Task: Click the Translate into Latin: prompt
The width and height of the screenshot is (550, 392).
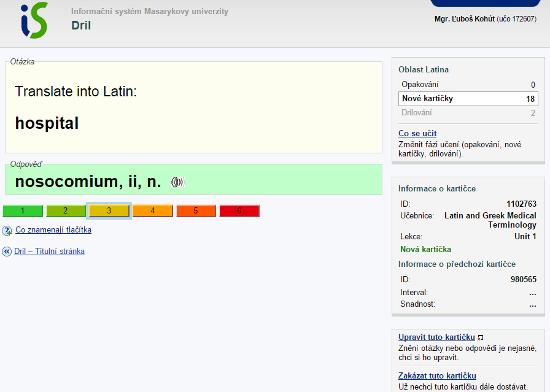Action: click(76, 92)
